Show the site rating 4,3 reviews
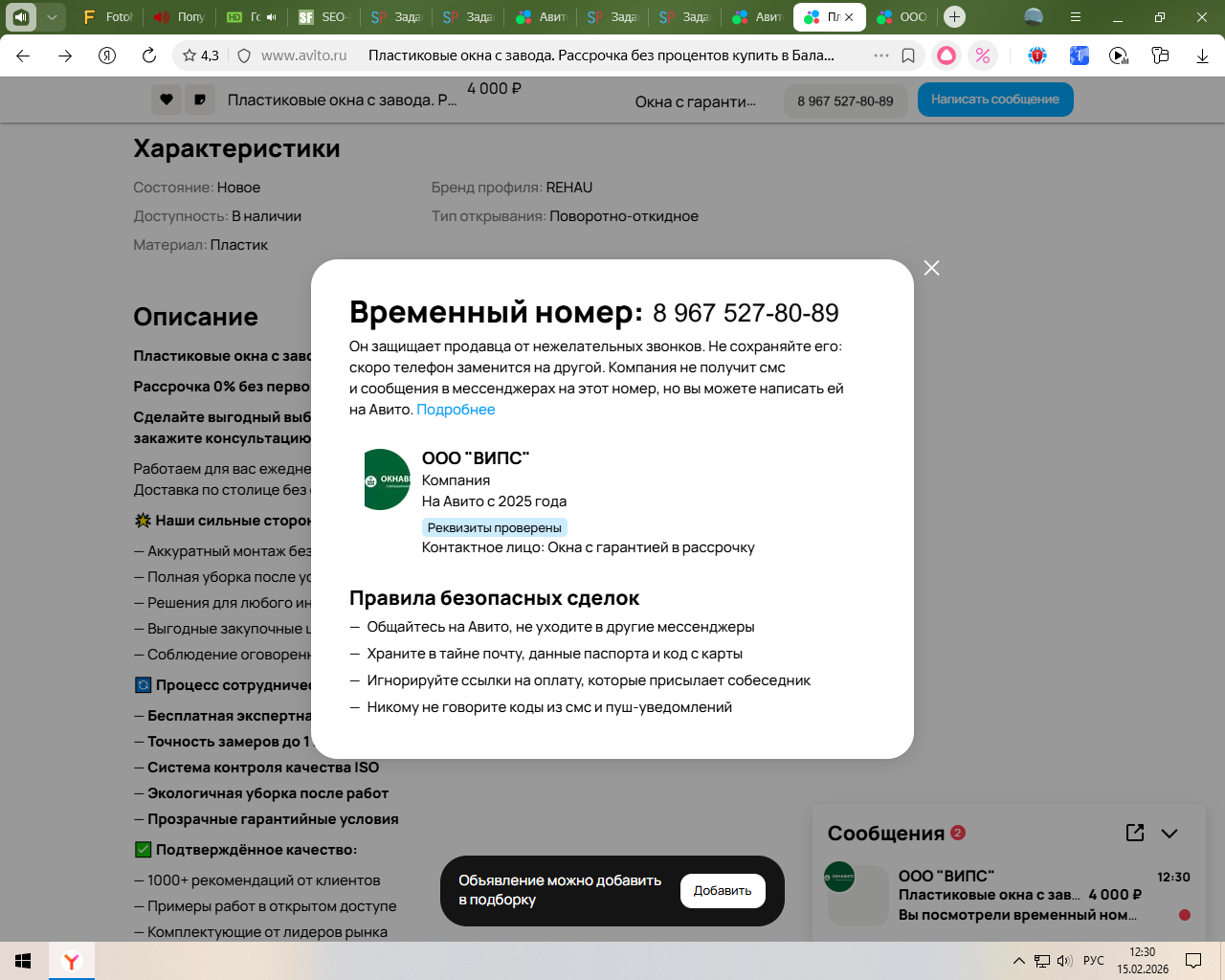This screenshot has height=980, width=1225. (x=201, y=56)
